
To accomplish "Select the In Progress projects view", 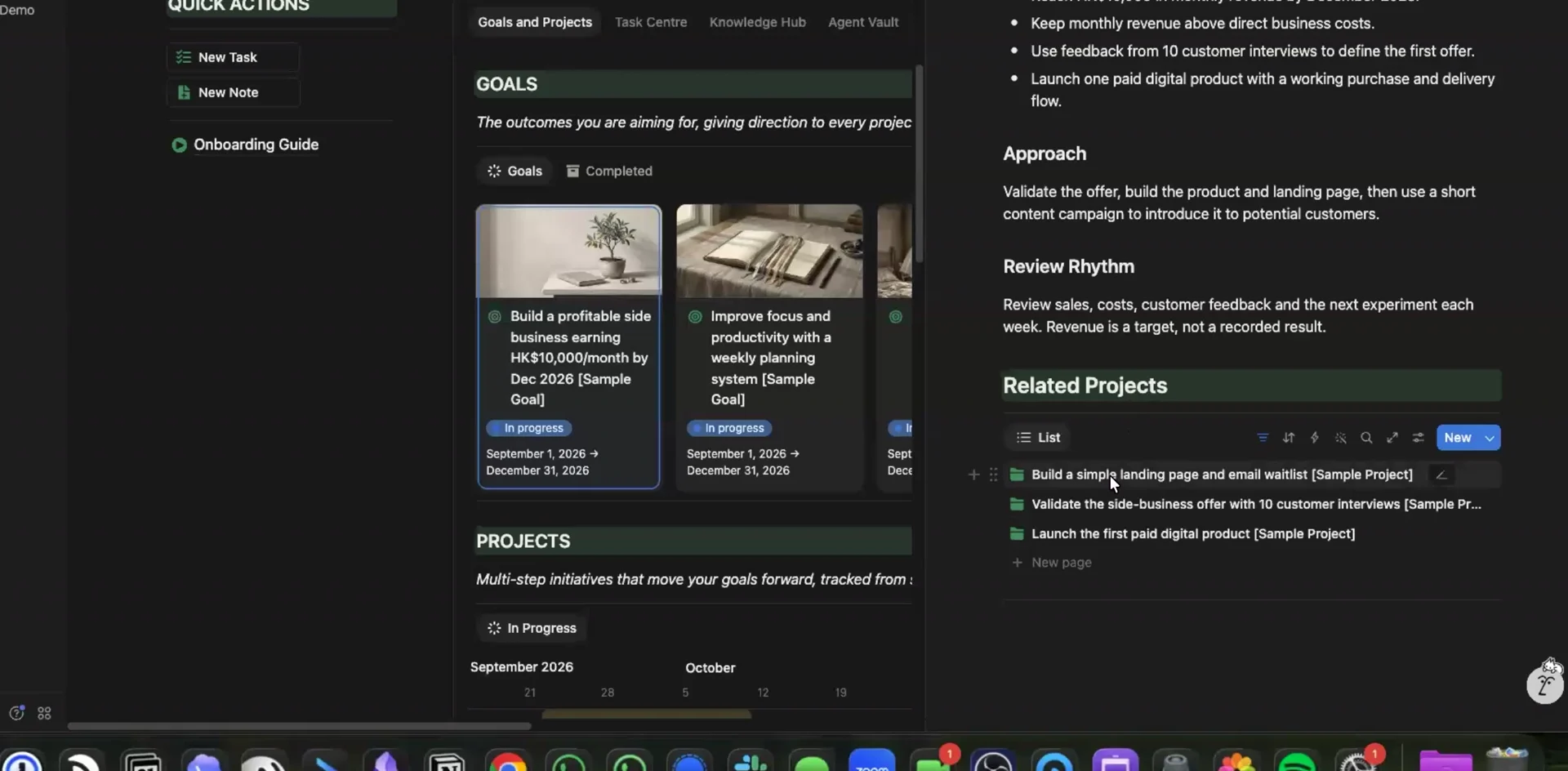I will pos(532,628).
